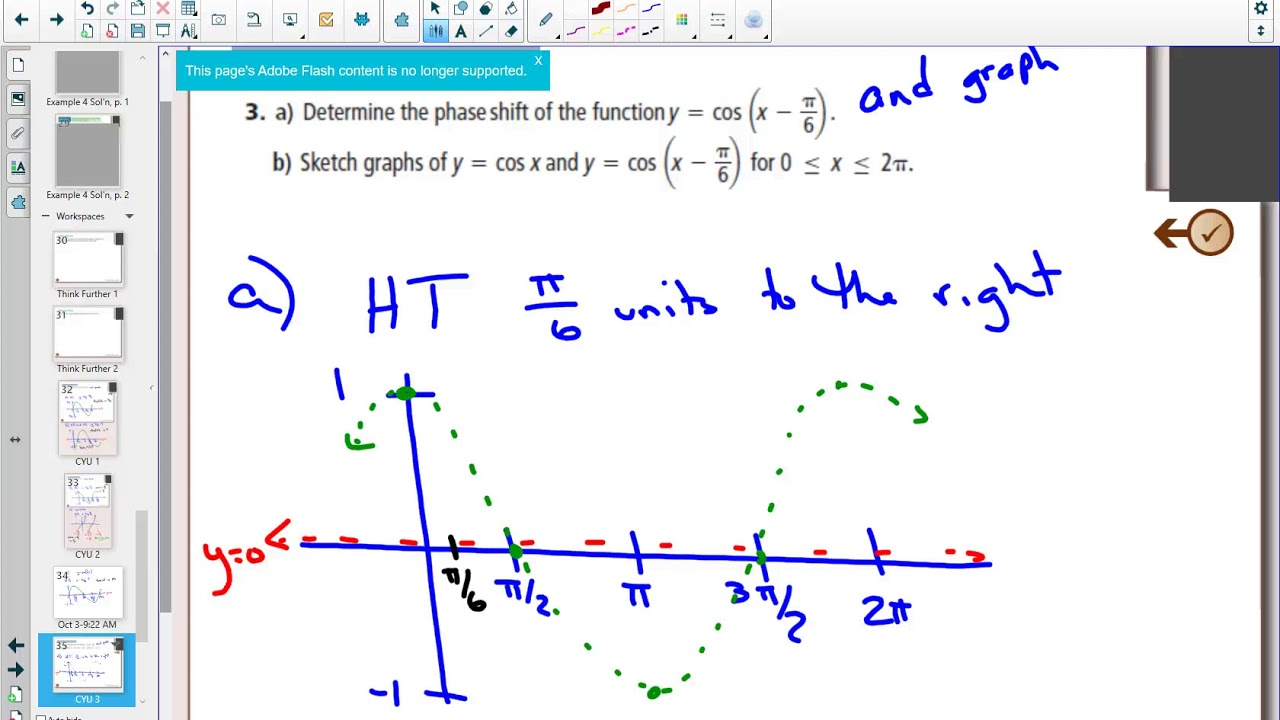Image resolution: width=1280 pixels, height=720 pixels.
Task: Pick the blue pen style
Action: click(651, 9)
